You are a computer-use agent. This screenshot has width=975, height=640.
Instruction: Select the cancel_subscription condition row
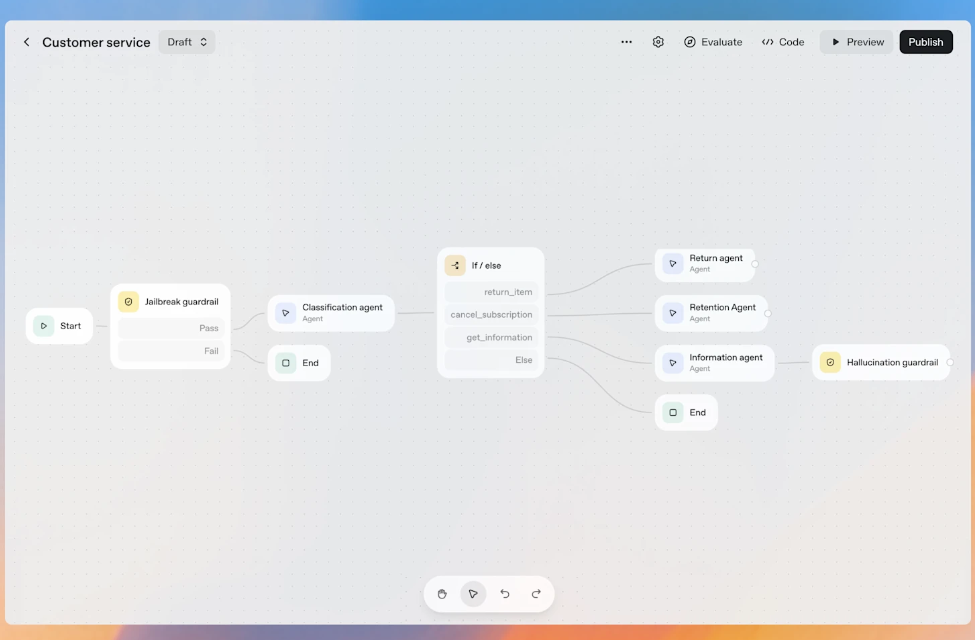[x=492, y=315]
